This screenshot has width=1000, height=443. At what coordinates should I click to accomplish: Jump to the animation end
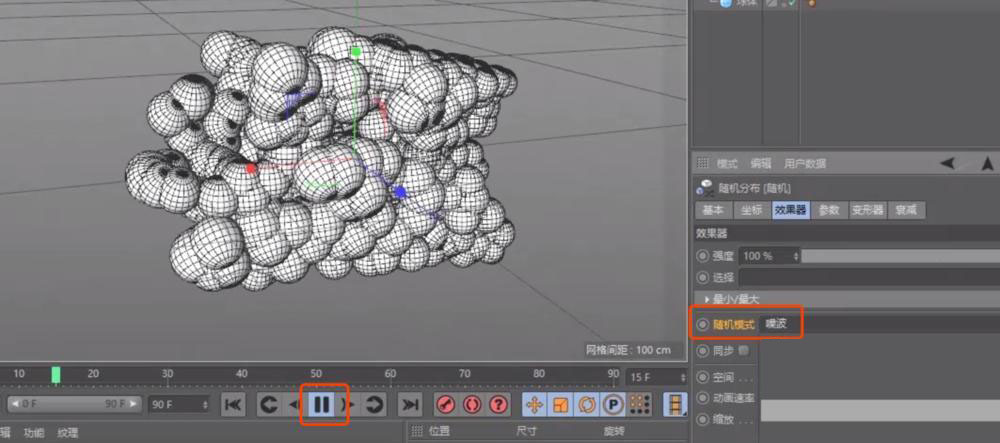(411, 404)
